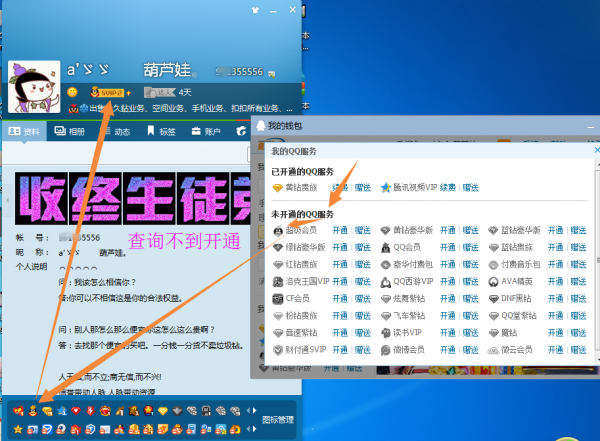Open the skin changer shirt icon
The height and width of the screenshot is (441, 600).
pos(255,10)
